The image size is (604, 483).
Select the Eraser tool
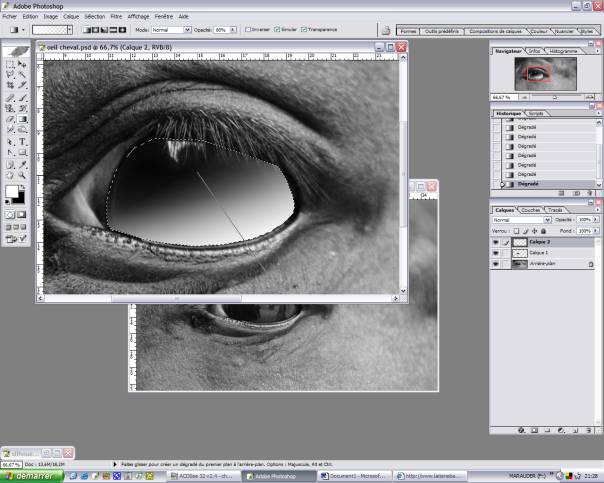coord(10,119)
